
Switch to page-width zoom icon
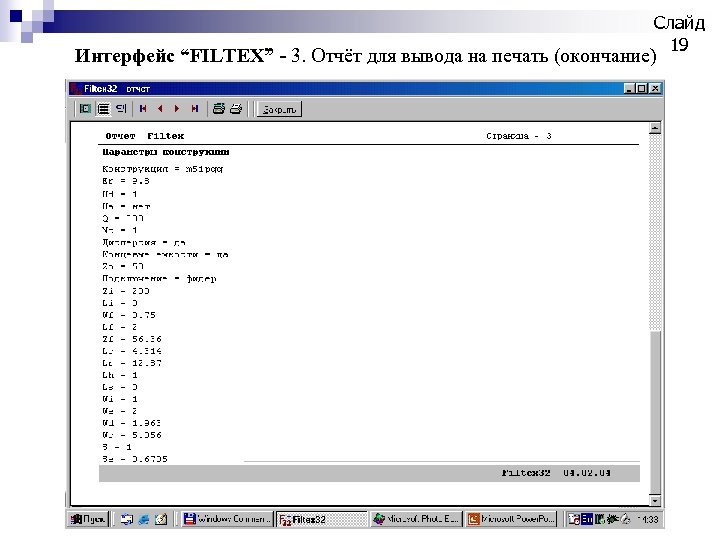[121, 109]
